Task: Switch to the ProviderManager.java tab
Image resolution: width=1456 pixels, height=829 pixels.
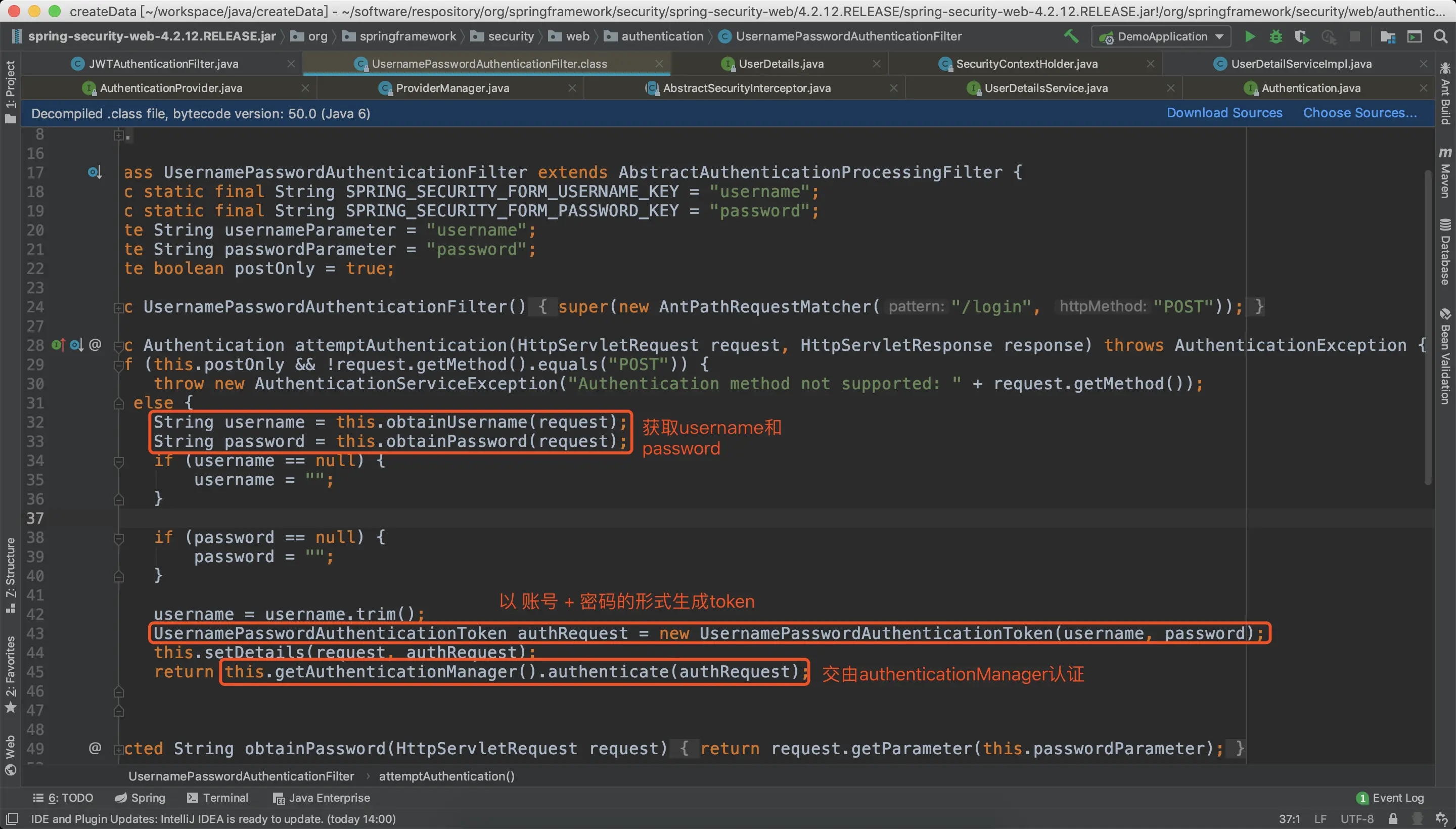Action: (452, 88)
